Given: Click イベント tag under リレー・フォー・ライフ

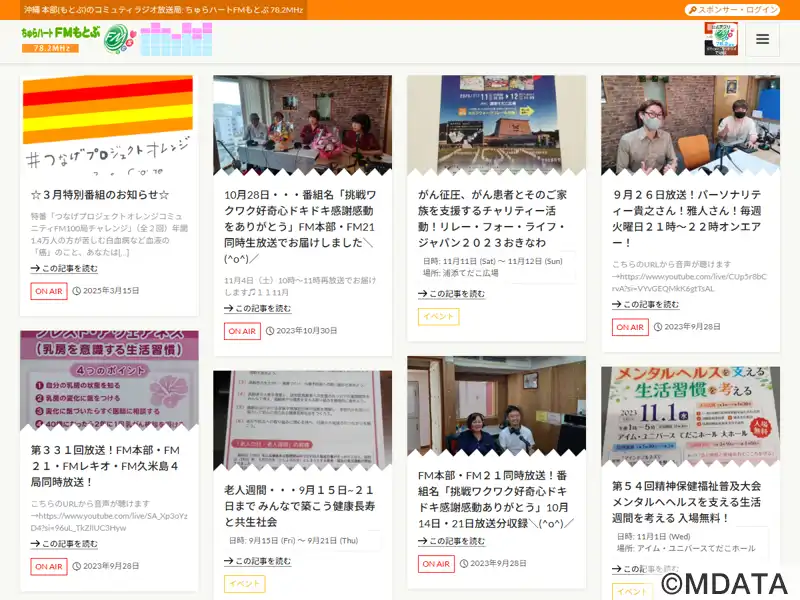Looking at the screenshot, I should point(438,316).
